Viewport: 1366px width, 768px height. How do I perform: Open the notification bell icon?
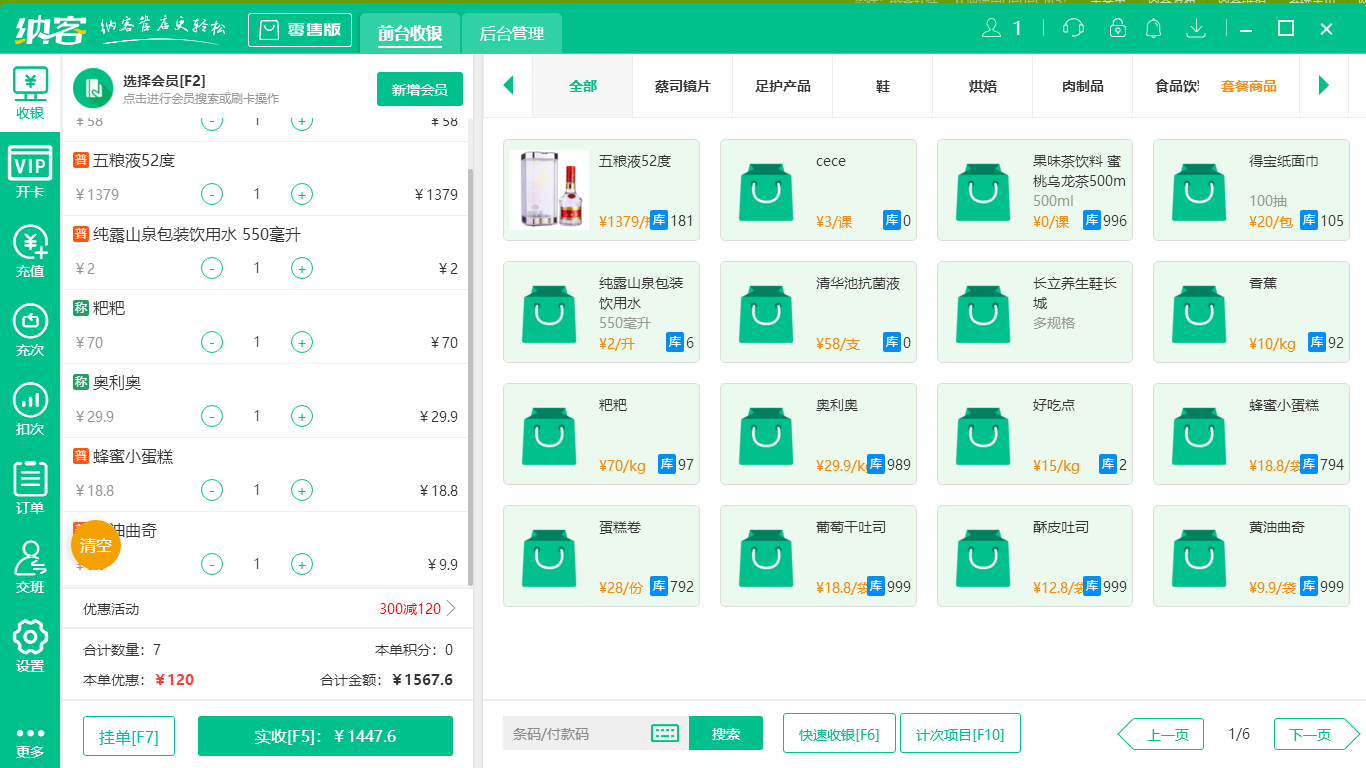click(1153, 28)
